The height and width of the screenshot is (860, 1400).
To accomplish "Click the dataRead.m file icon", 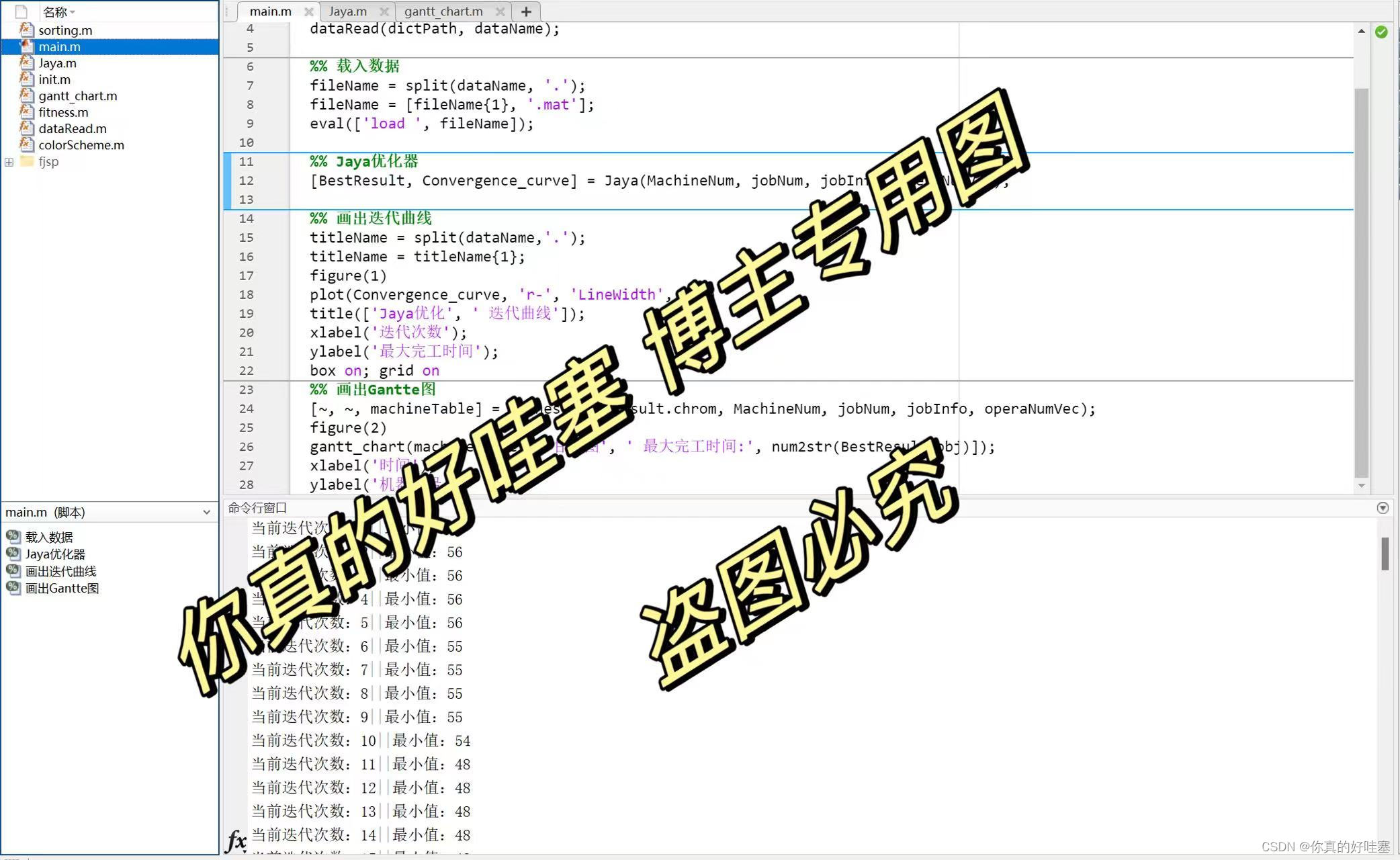I will click(x=27, y=128).
